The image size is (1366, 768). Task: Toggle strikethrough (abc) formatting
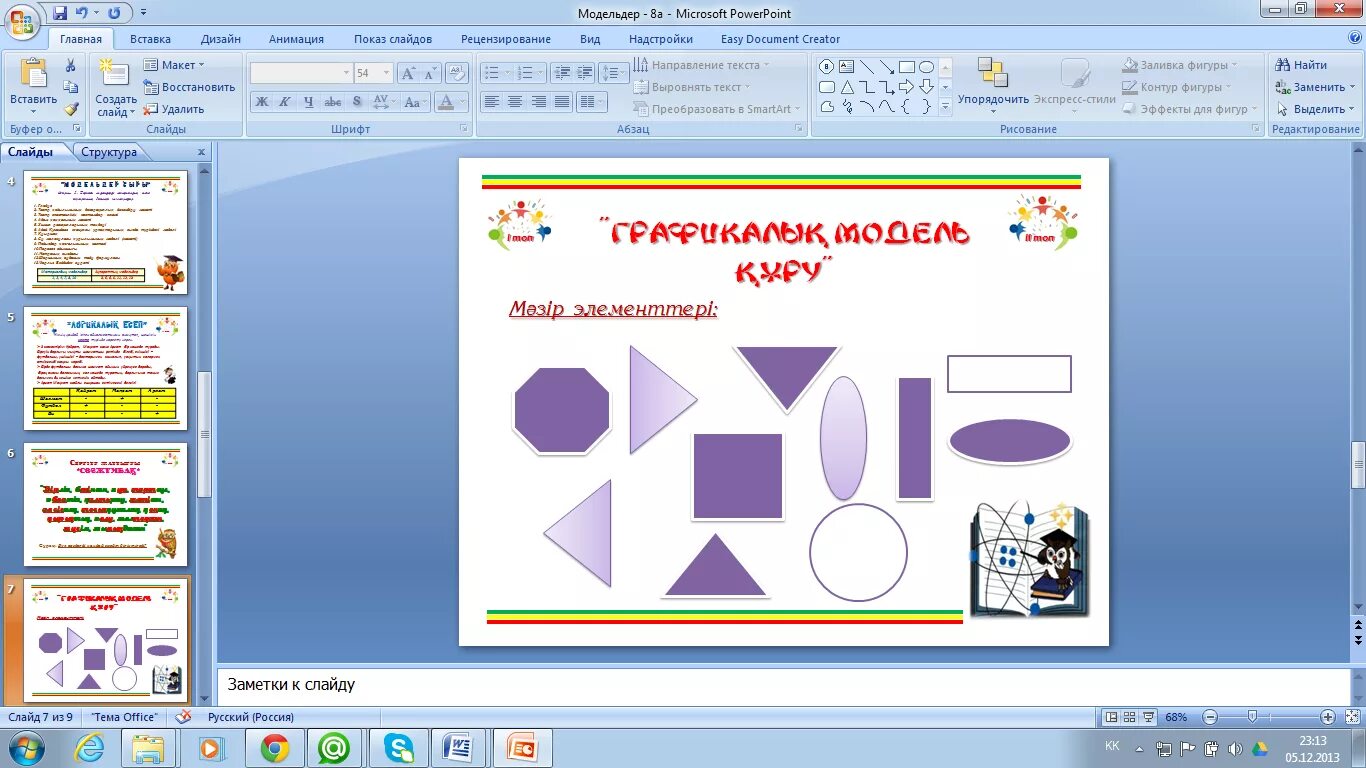click(333, 102)
